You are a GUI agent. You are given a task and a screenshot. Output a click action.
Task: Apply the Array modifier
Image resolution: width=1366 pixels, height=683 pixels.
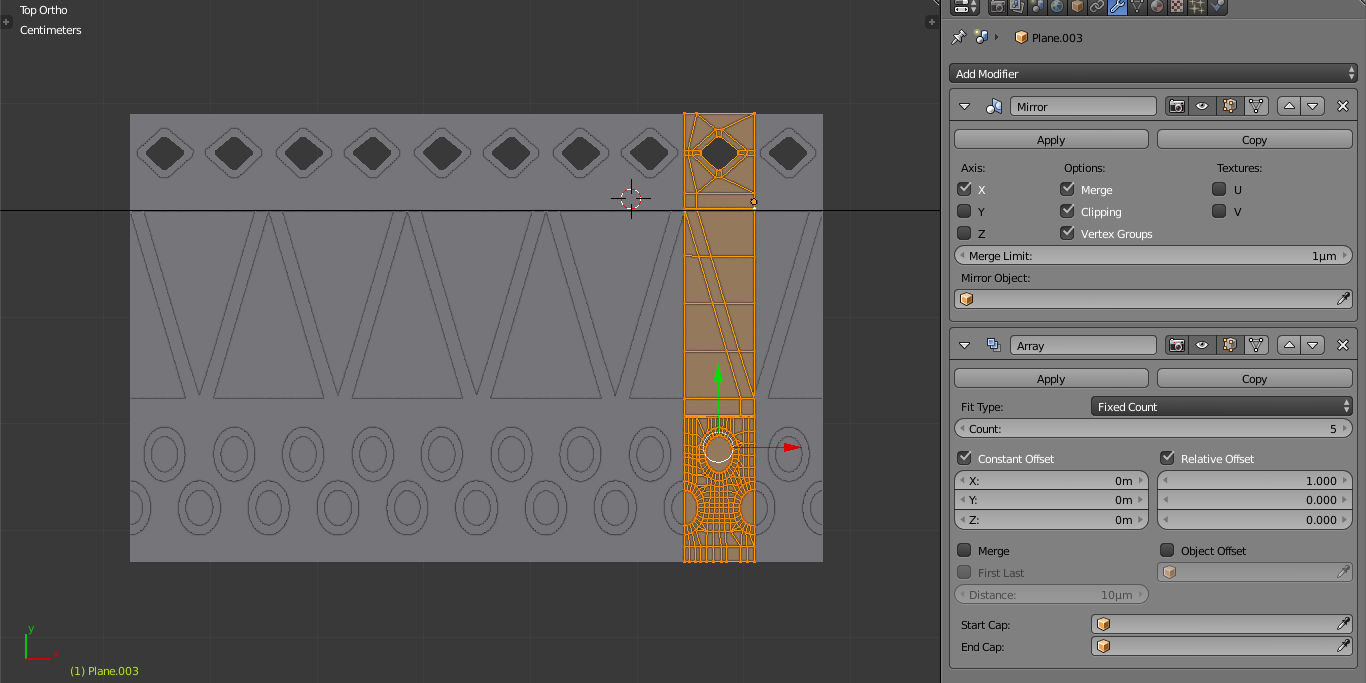coord(1050,378)
